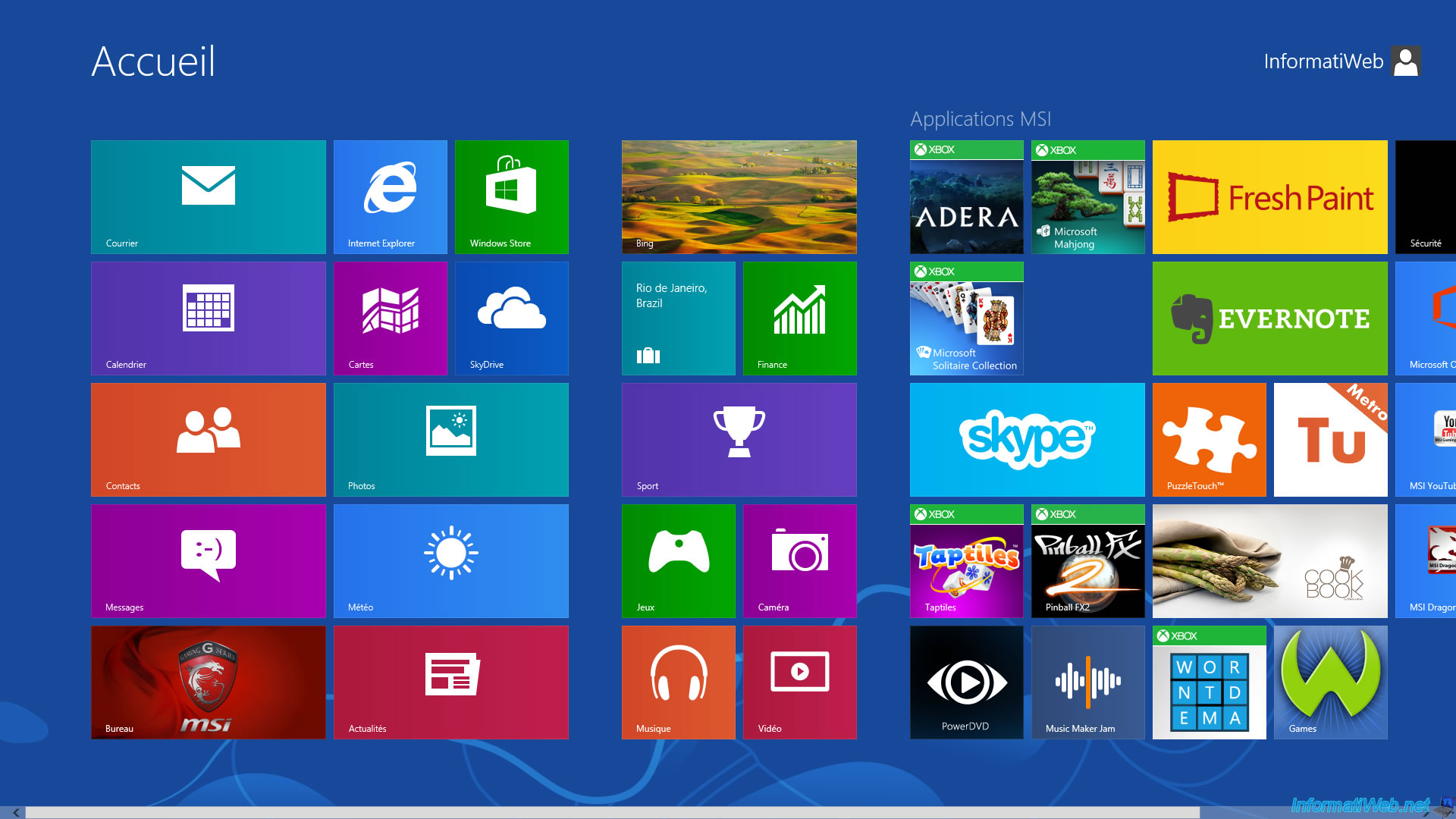Open the Contacts tile
The width and height of the screenshot is (1456, 819).
pos(209,440)
